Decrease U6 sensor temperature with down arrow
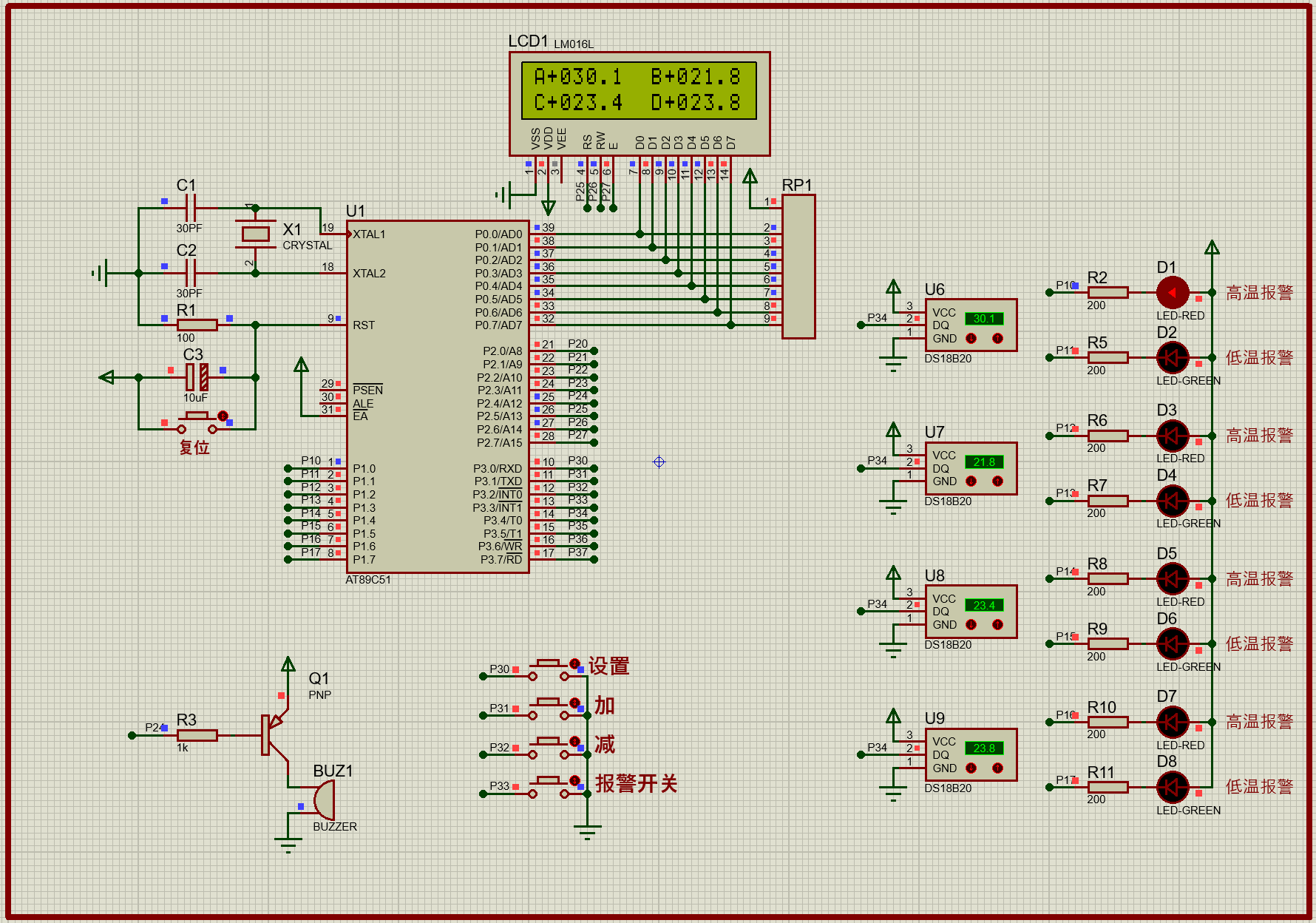 click(971, 339)
